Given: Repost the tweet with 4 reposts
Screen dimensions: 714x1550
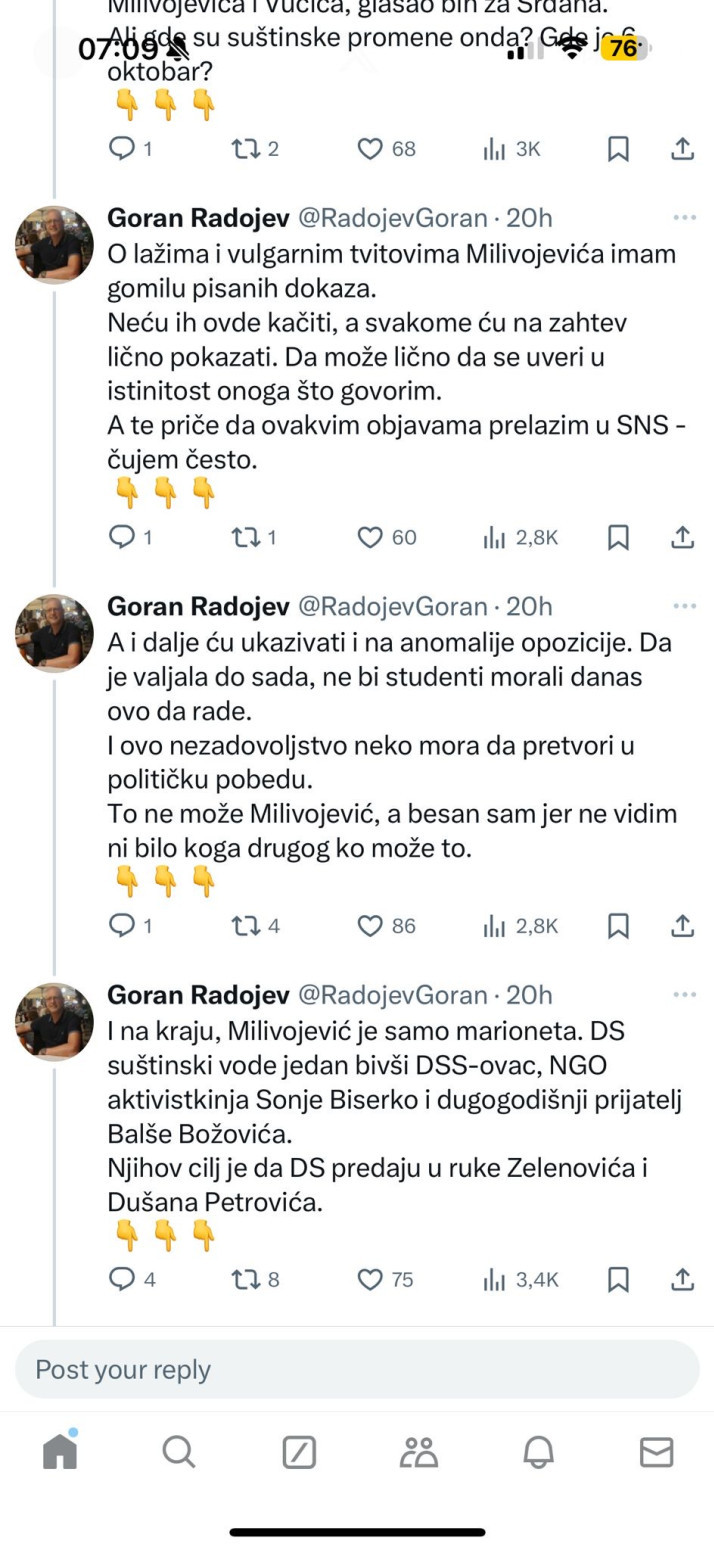Looking at the screenshot, I should tap(243, 926).
